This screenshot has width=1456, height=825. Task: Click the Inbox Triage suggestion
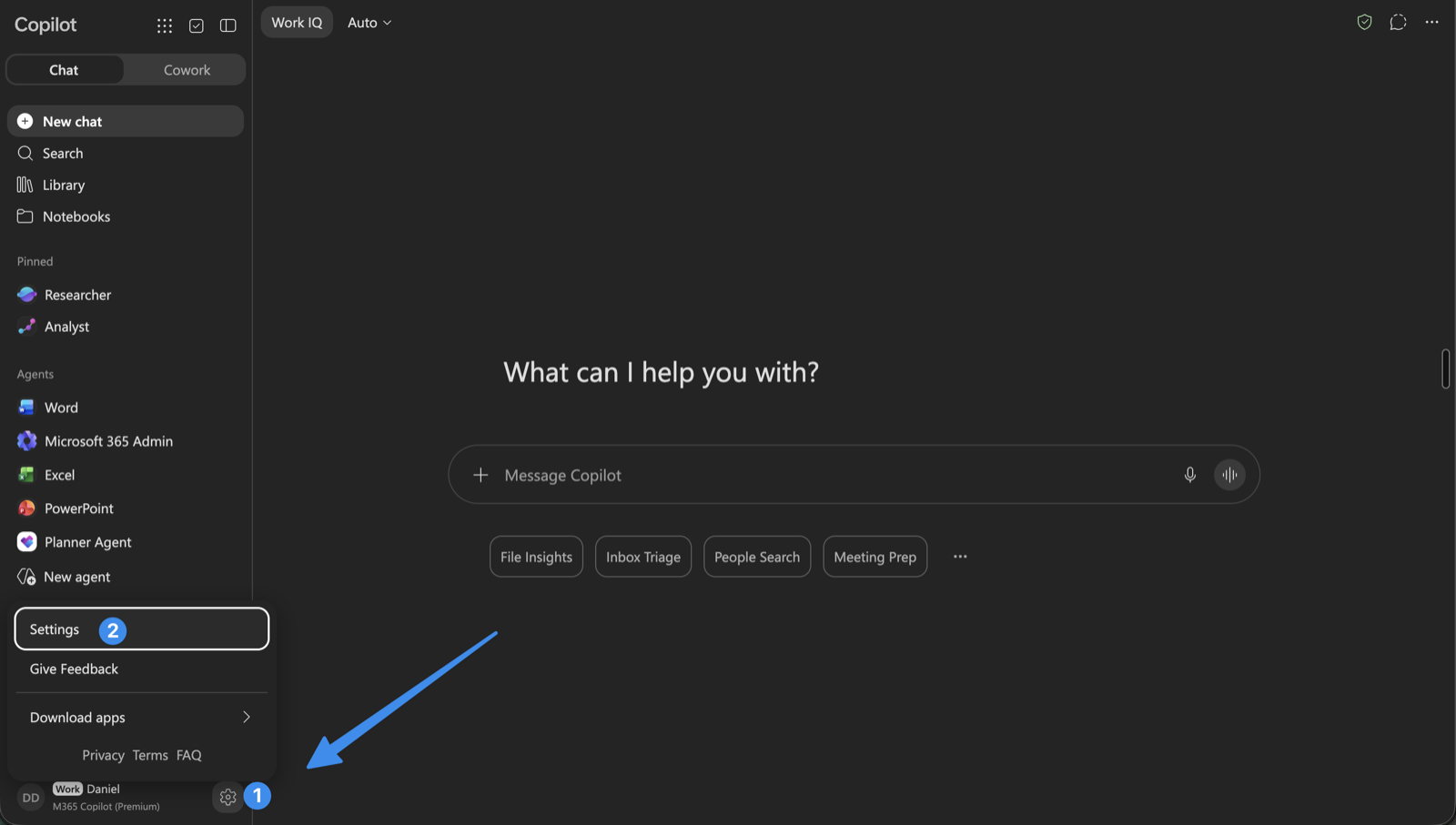pyautogui.click(x=643, y=557)
